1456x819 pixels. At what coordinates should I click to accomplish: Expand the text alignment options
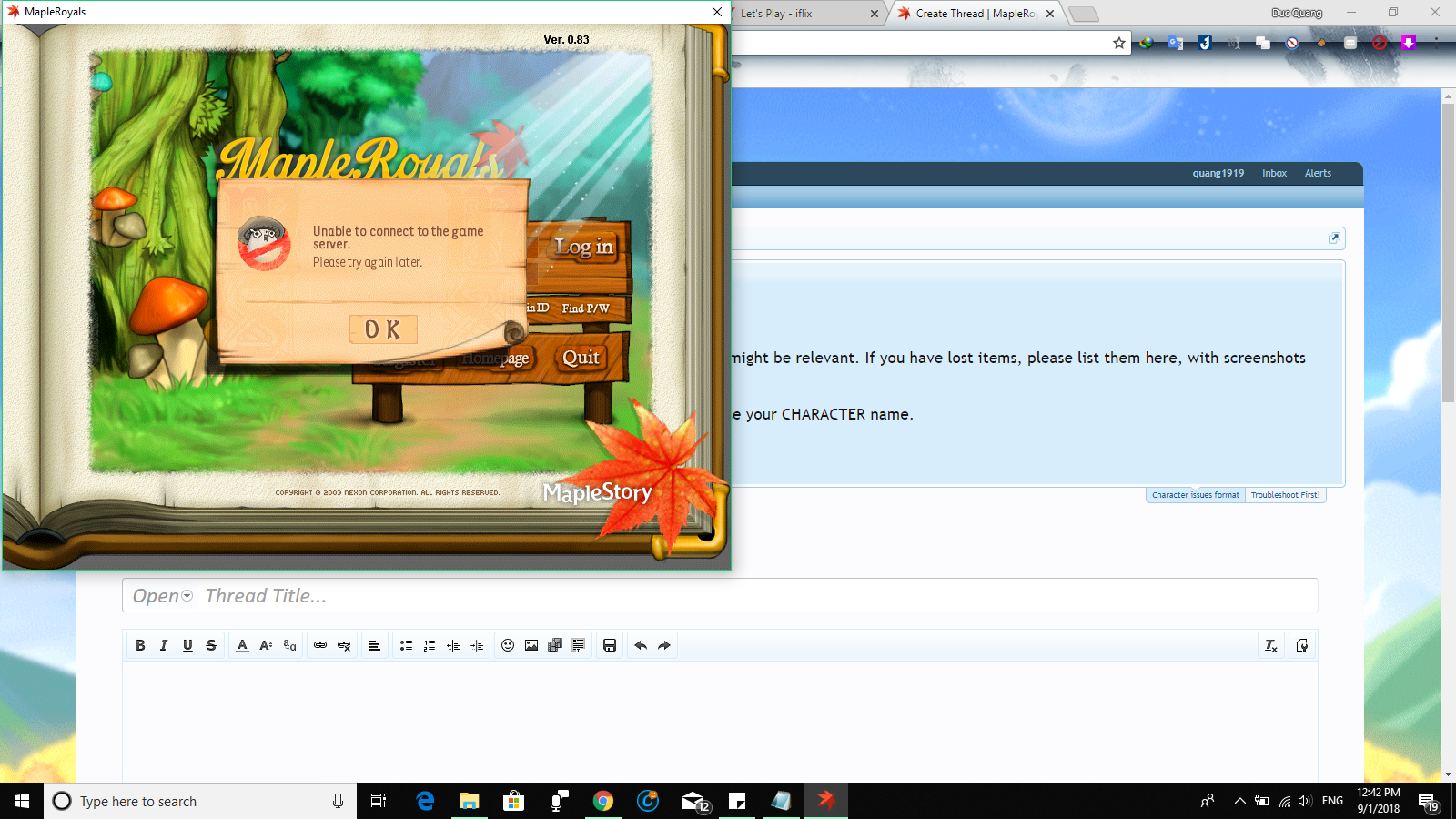point(374,645)
